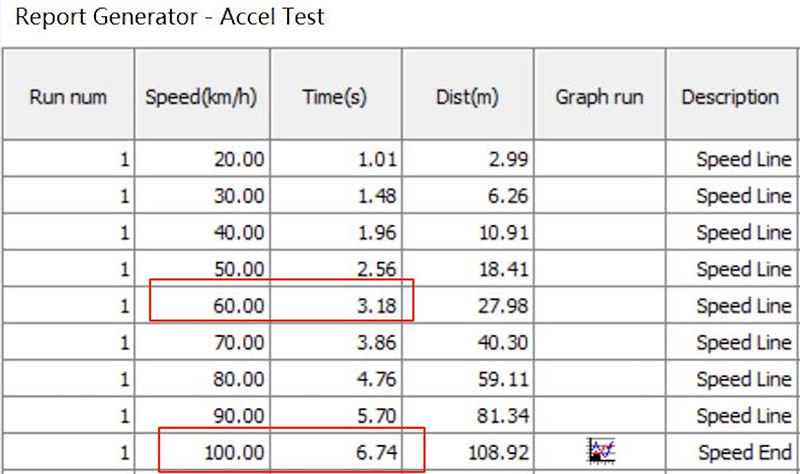Select the 40.00 speed cell

pos(202,232)
